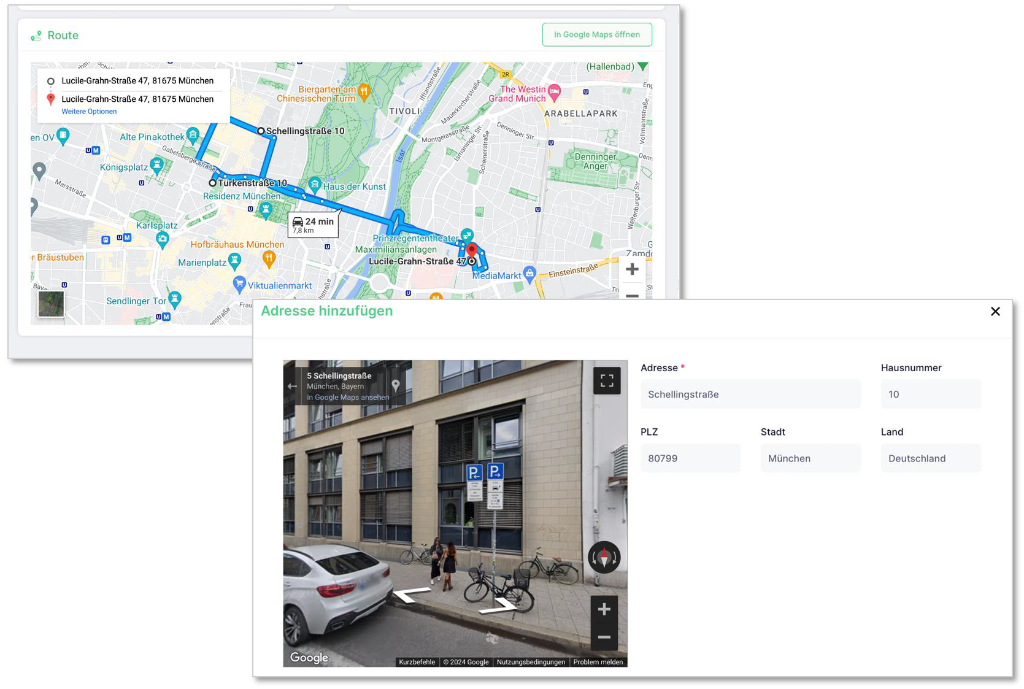Zoom in using the Street View plus icon
This screenshot has height=689, width=1024.
coord(606,609)
